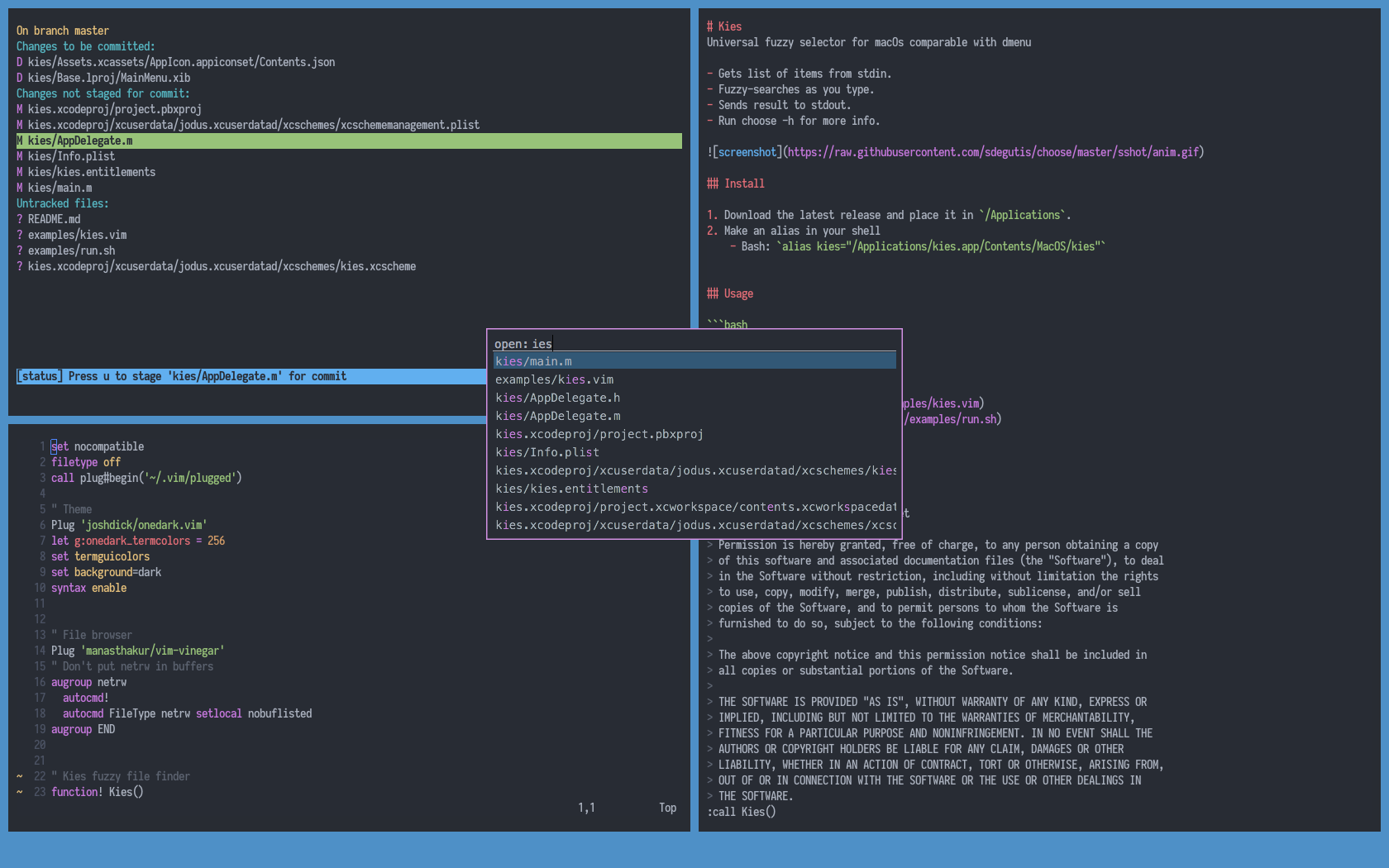Screen dimensions: 1389x868
Task: Click 'set nocompatible' on vimrc line 1
Action: point(98,446)
